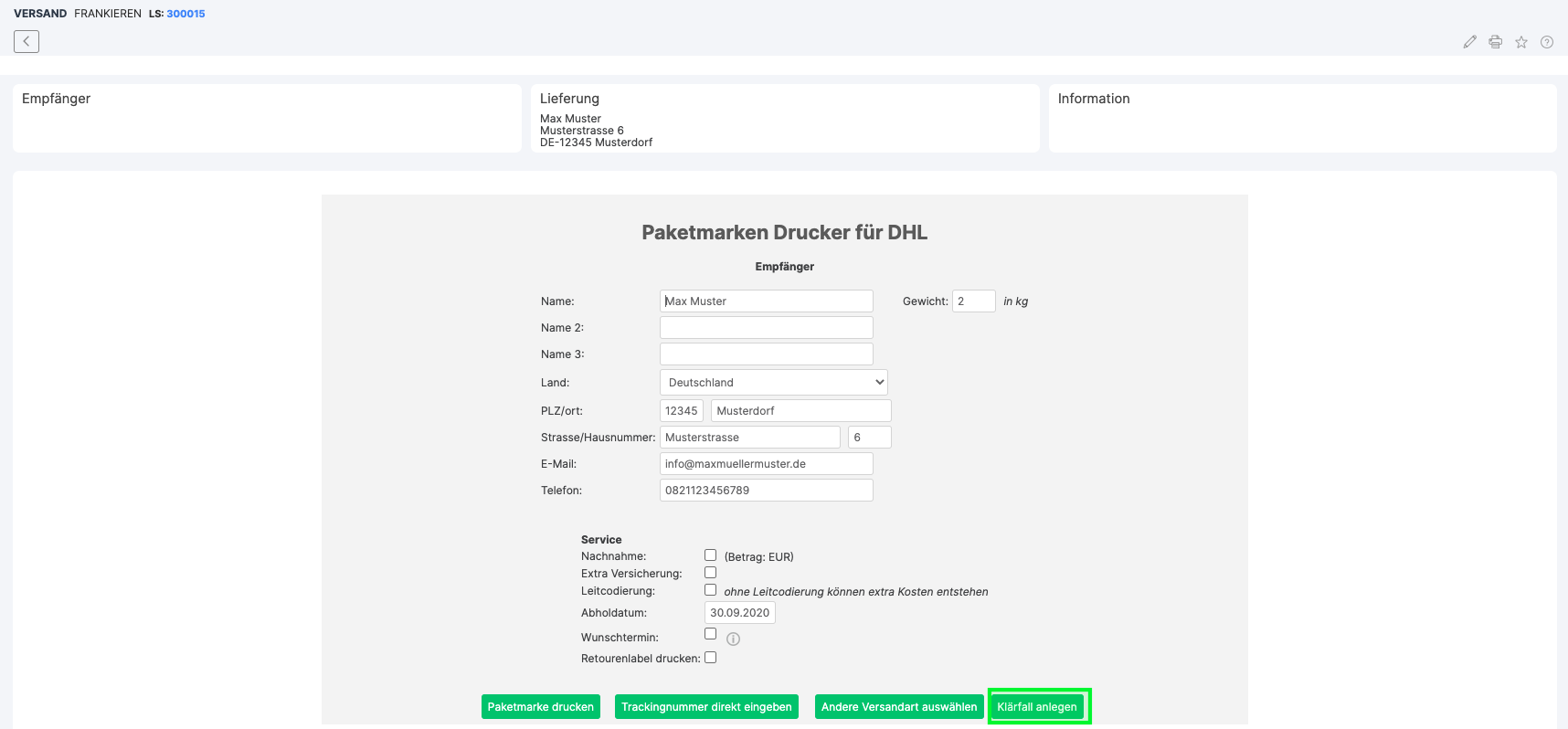This screenshot has width=1568, height=729.
Task: Focus the Abholdatum date field
Action: 739,613
